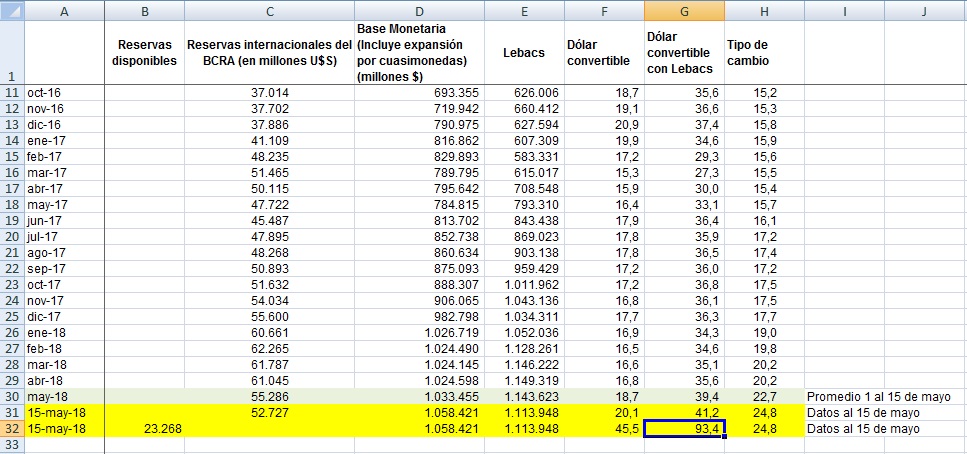This screenshot has height=454, width=967.
Task: Click column J header
Action: (925, 10)
